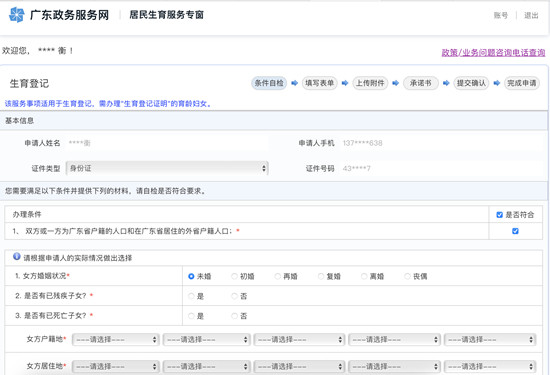Click the arrow icon after 填写表单 step
This screenshot has width=550, height=375.
[x=345, y=83]
